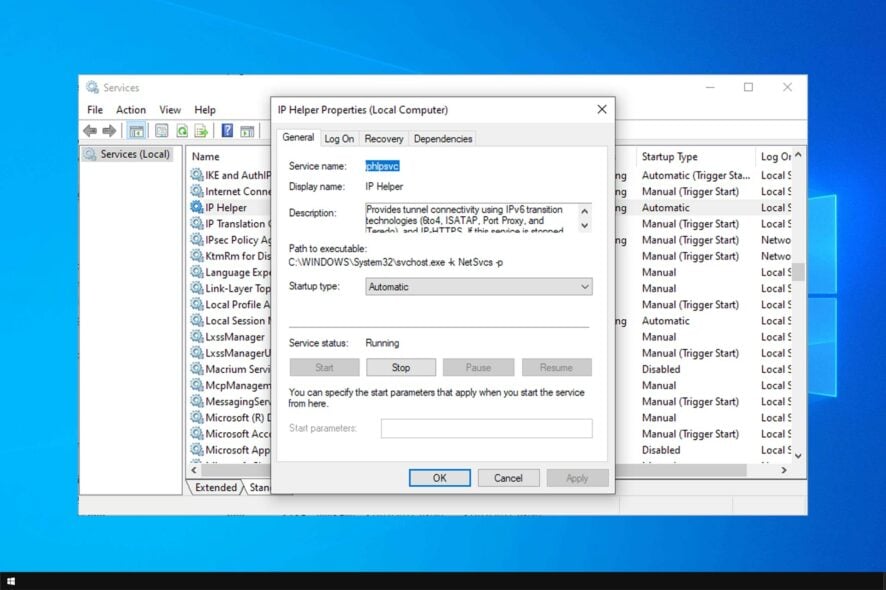Click the gear icon beside KtmRm for Dis

coord(197,255)
